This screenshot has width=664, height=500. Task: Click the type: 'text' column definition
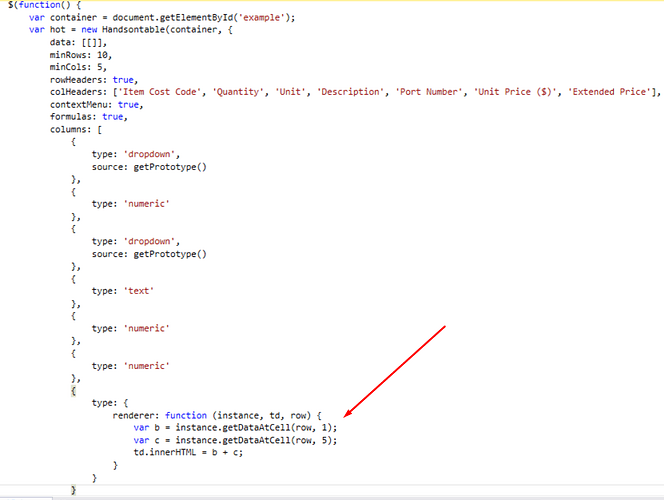click(127, 291)
